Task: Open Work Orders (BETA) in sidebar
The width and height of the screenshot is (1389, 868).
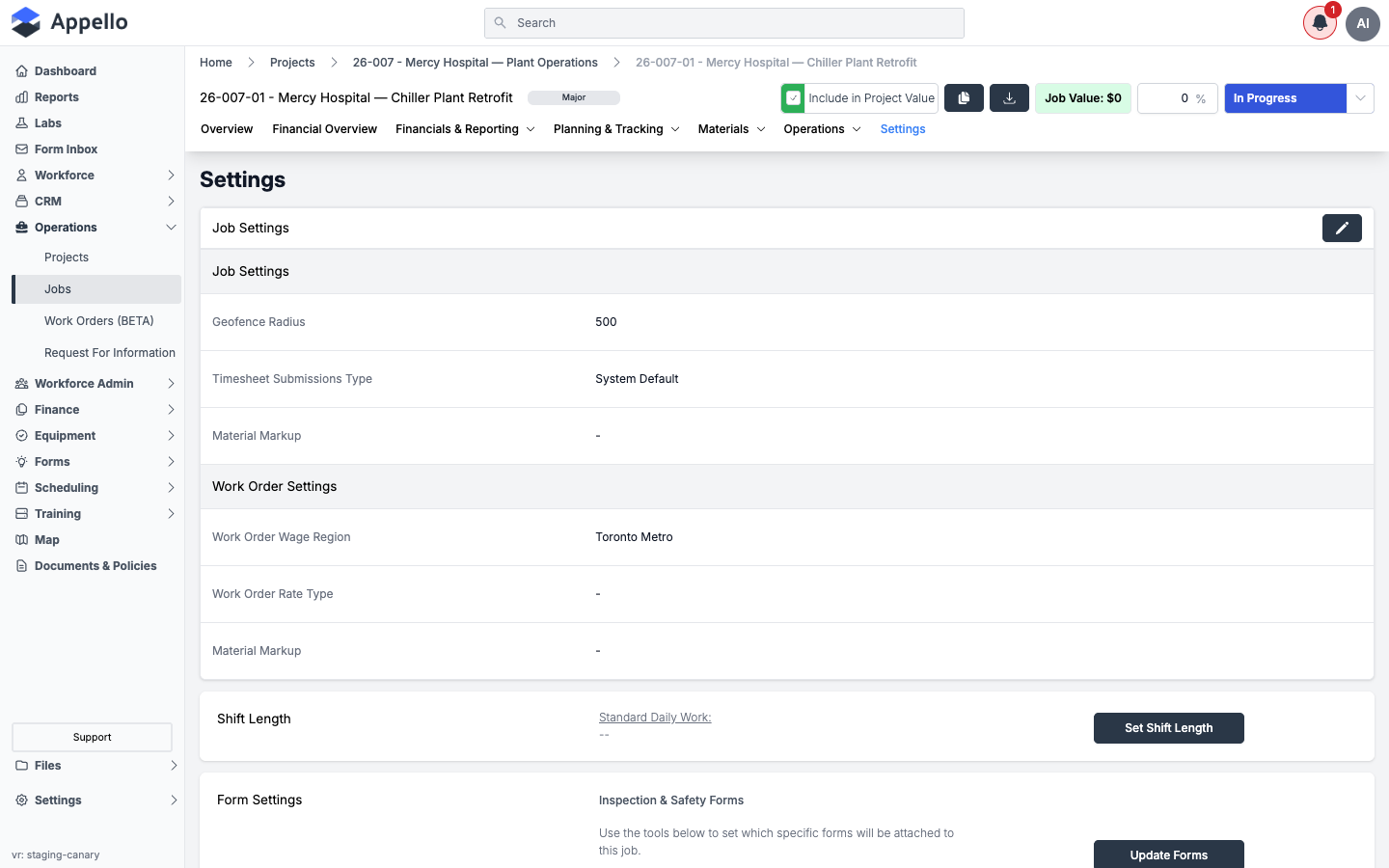Action: pos(98,321)
